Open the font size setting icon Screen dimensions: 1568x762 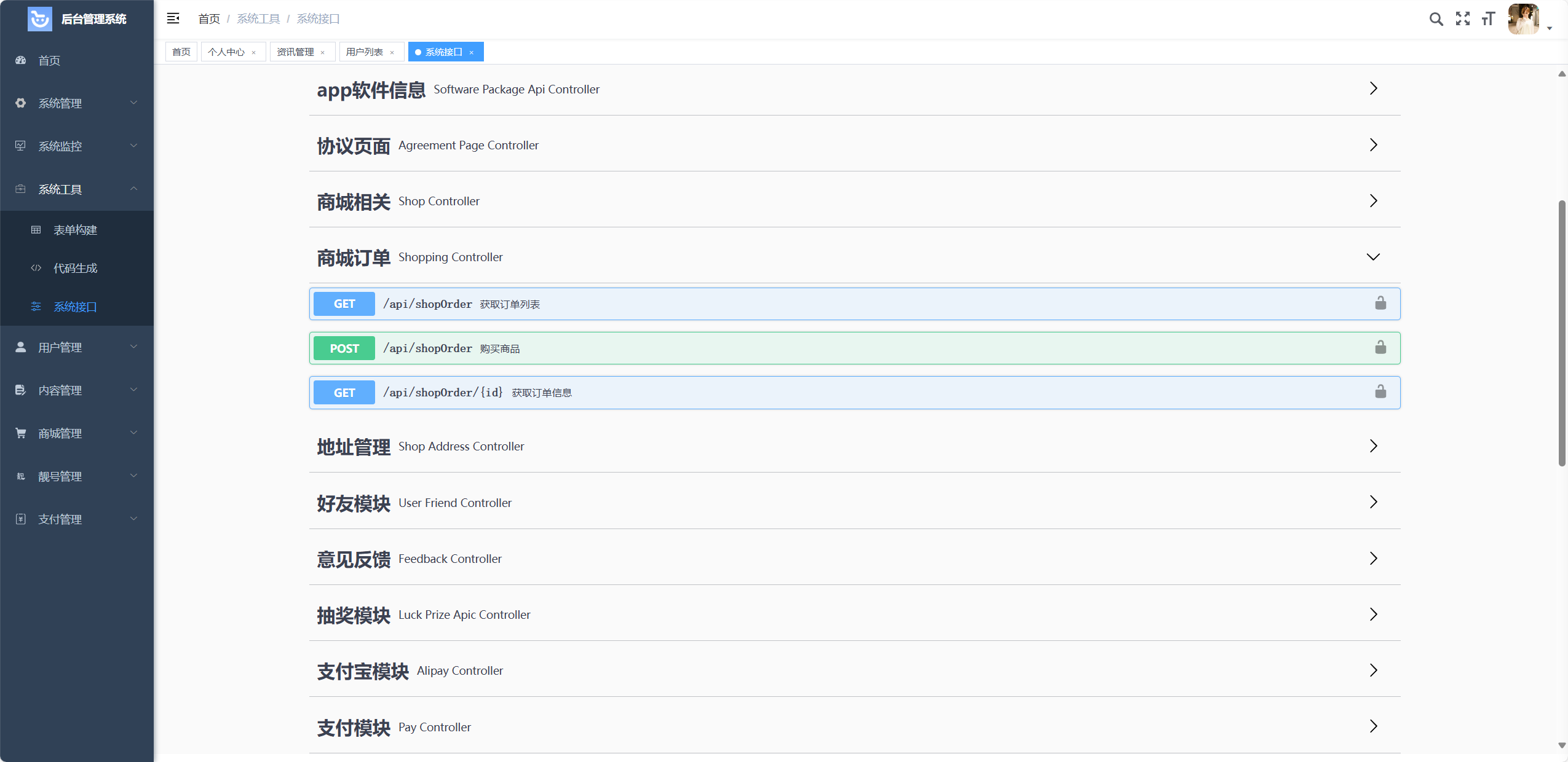(1488, 19)
